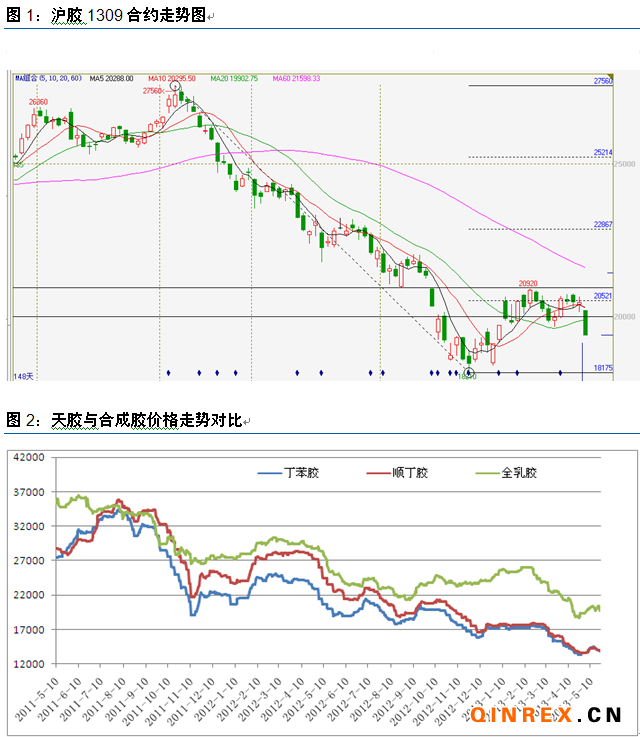The width and height of the screenshot is (640, 737).
Task: Click the MA组合 (5,10,20,60) setting label
Action: click(47, 78)
